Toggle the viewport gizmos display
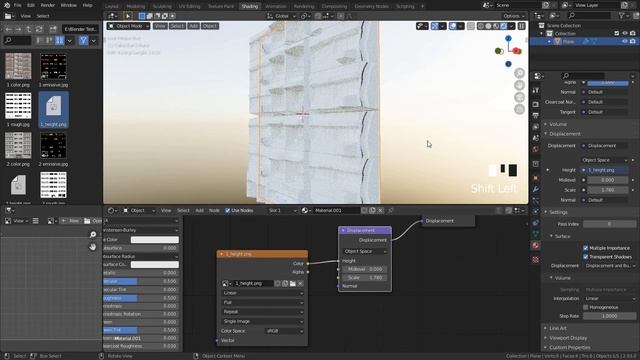The height and width of the screenshot is (360, 640). 435,26
